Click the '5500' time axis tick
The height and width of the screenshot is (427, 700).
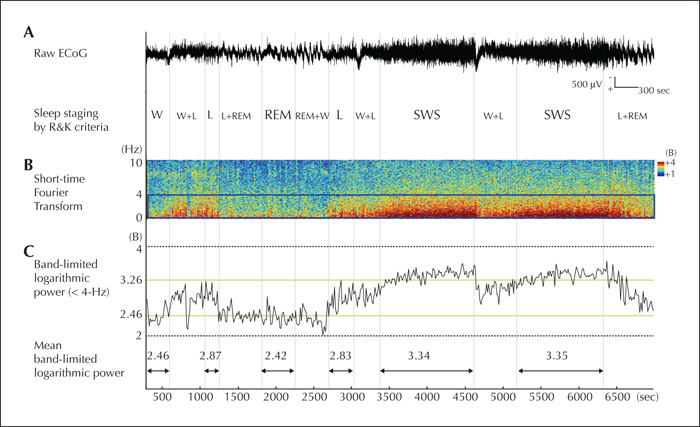coord(541,397)
